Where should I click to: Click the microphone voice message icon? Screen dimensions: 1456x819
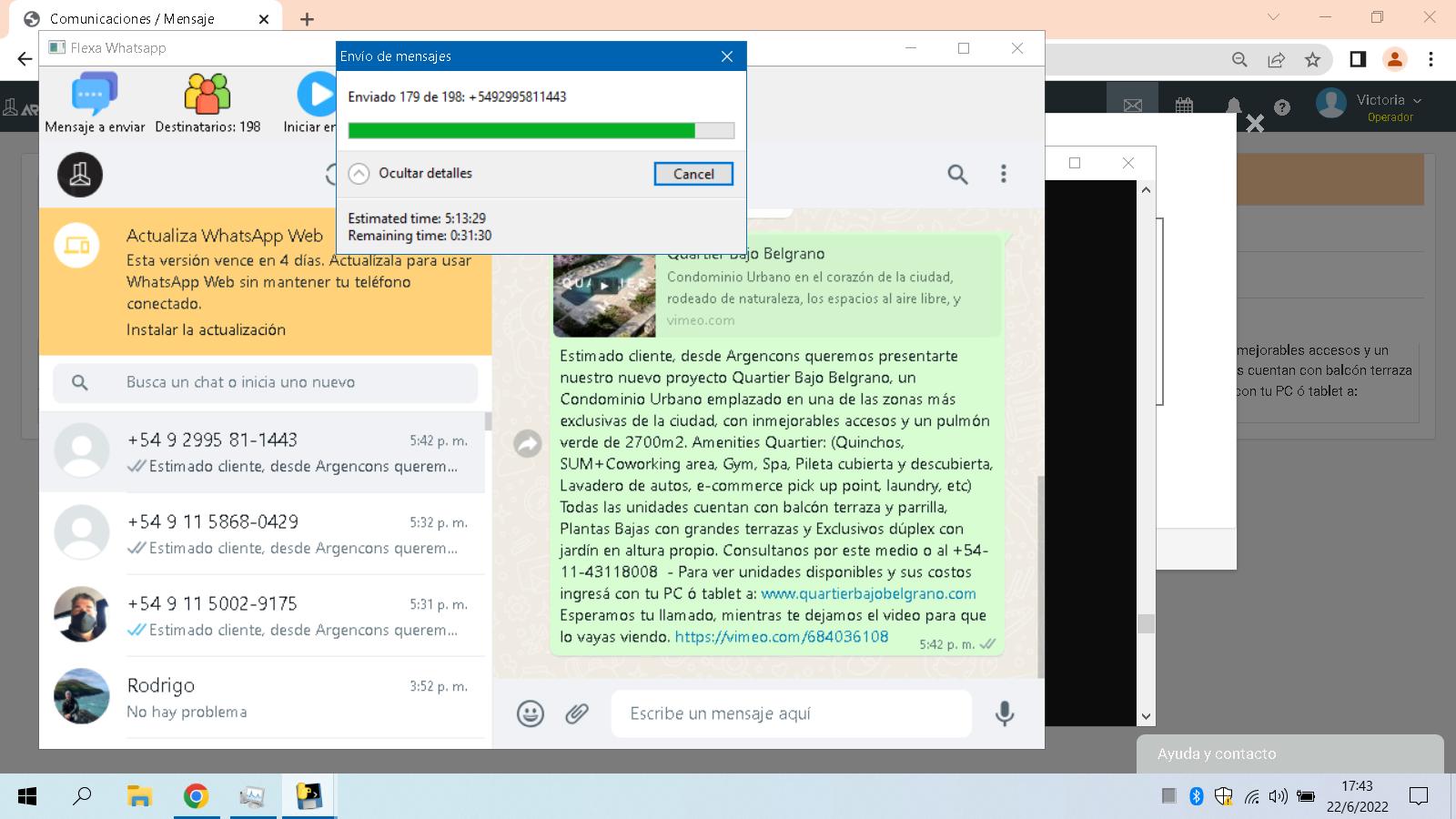pyautogui.click(x=1005, y=713)
